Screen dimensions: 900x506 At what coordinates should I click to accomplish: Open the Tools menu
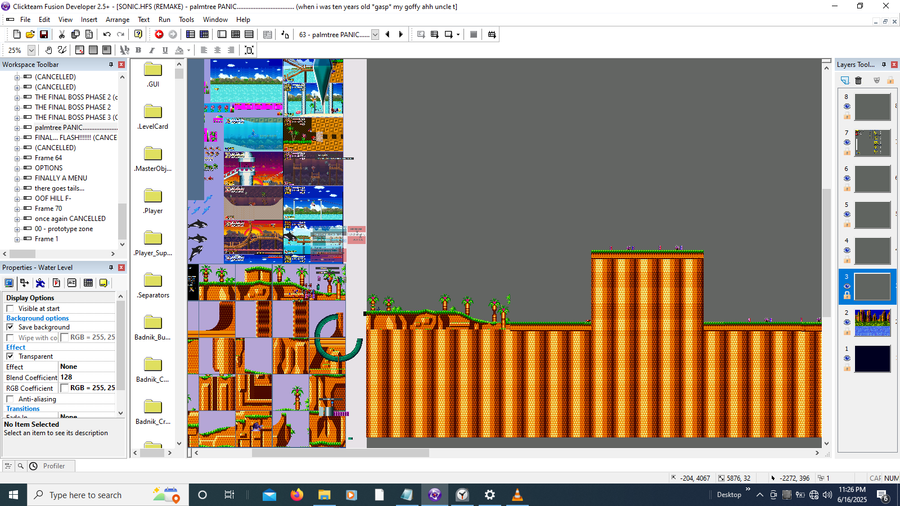187,20
